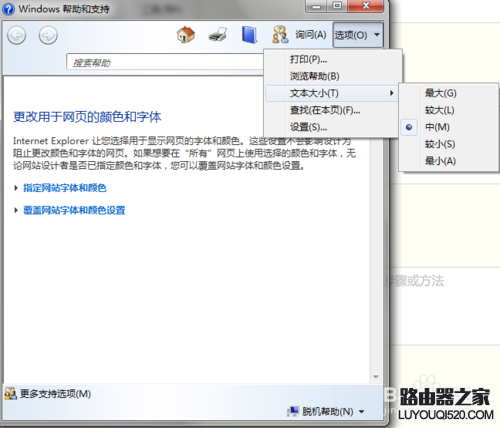Click the icon beside 更多支持选项
This screenshot has width=500, height=428.
[x=10, y=394]
